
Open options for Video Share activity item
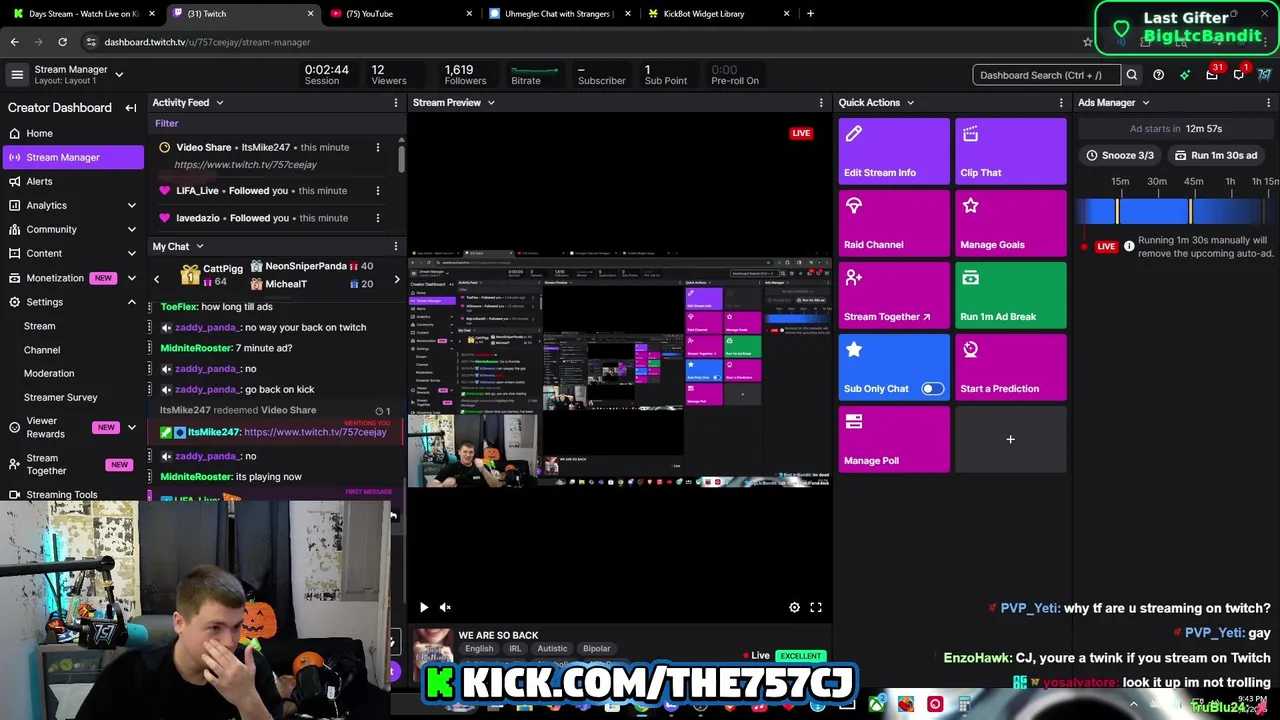377,147
